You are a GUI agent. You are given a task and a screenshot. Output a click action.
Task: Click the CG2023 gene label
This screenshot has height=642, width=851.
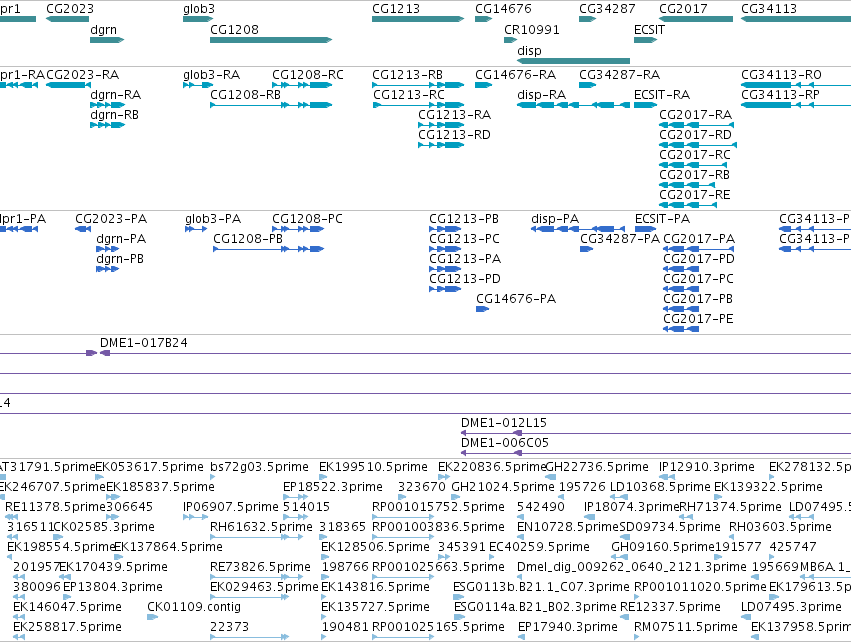point(70,9)
